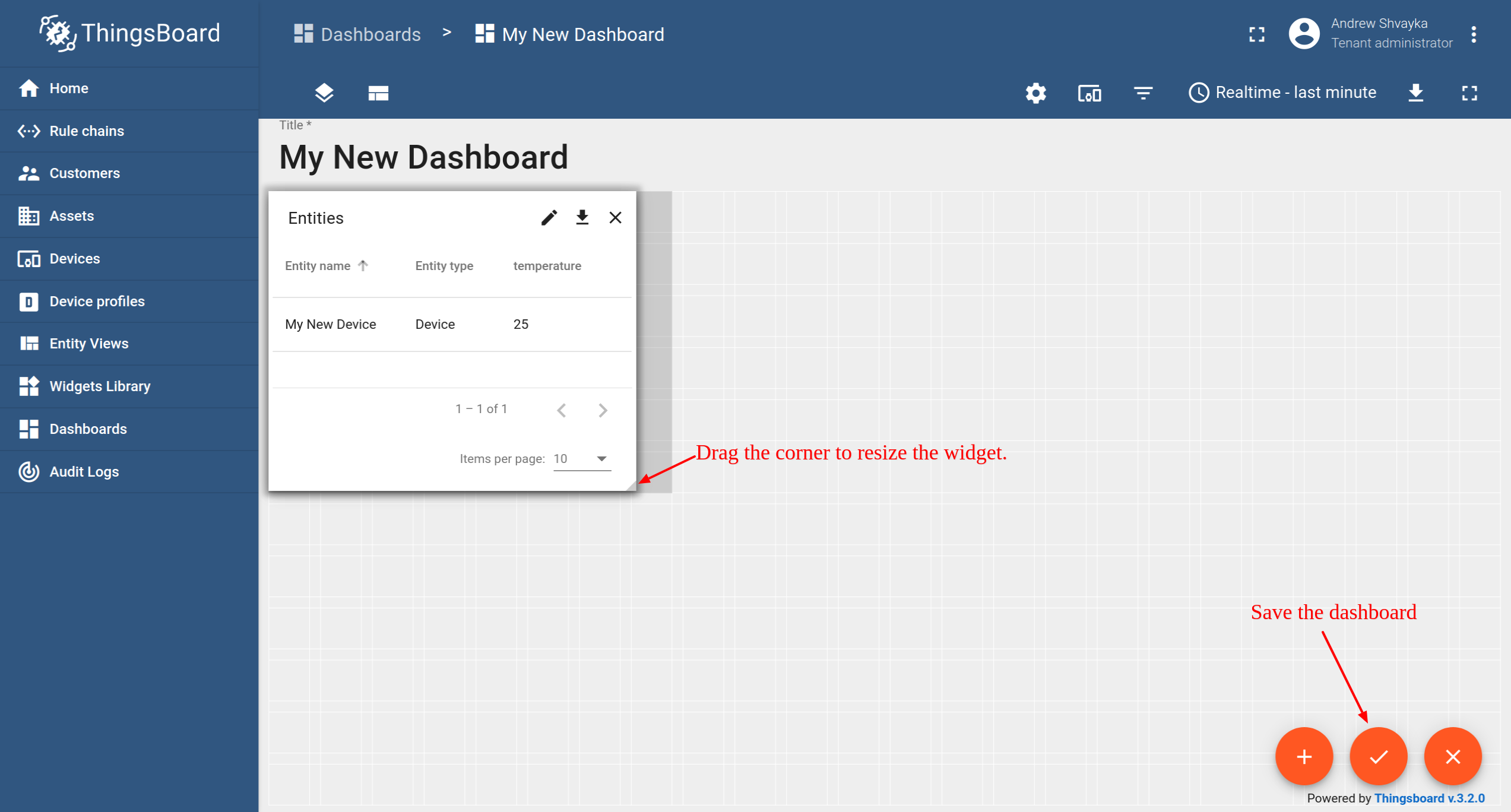Open Widgets Library in sidebar
This screenshot has width=1511, height=812.
pyautogui.click(x=100, y=386)
